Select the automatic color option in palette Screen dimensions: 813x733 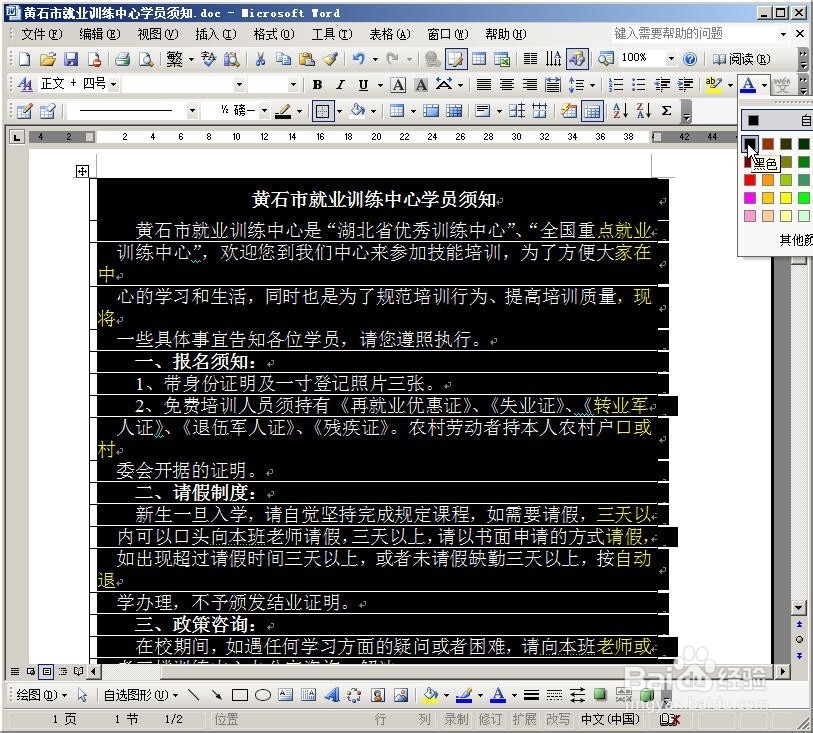pyautogui.click(x=777, y=120)
